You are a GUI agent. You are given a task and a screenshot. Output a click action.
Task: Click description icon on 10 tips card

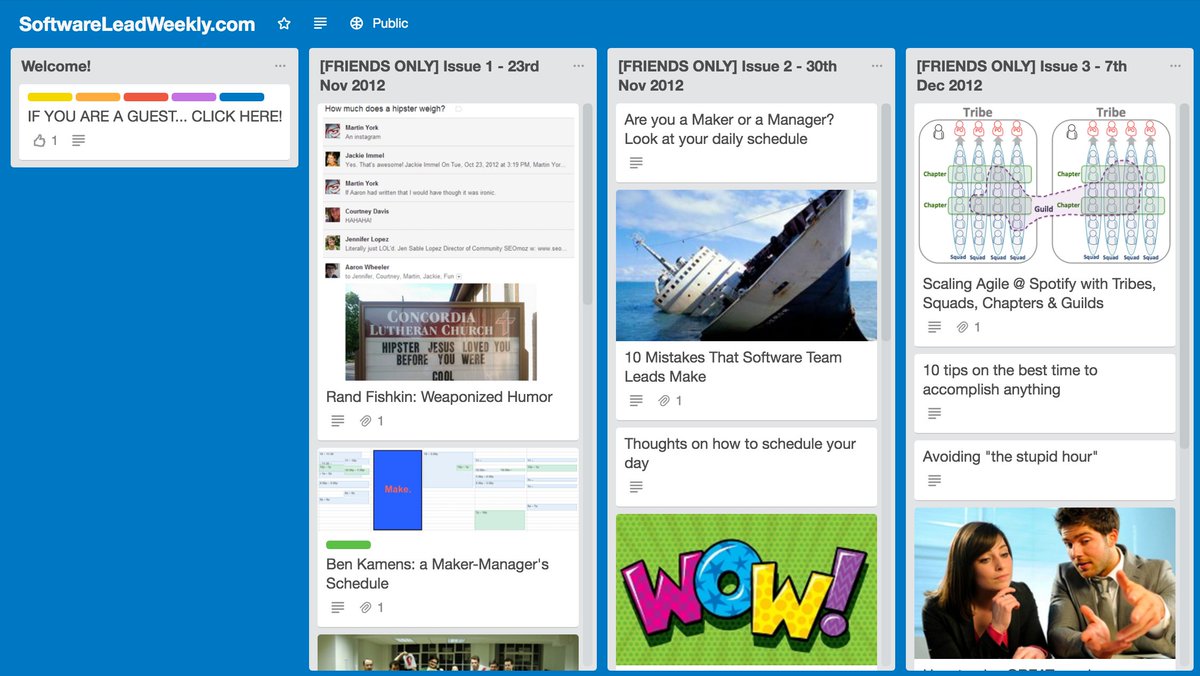[x=934, y=413]
